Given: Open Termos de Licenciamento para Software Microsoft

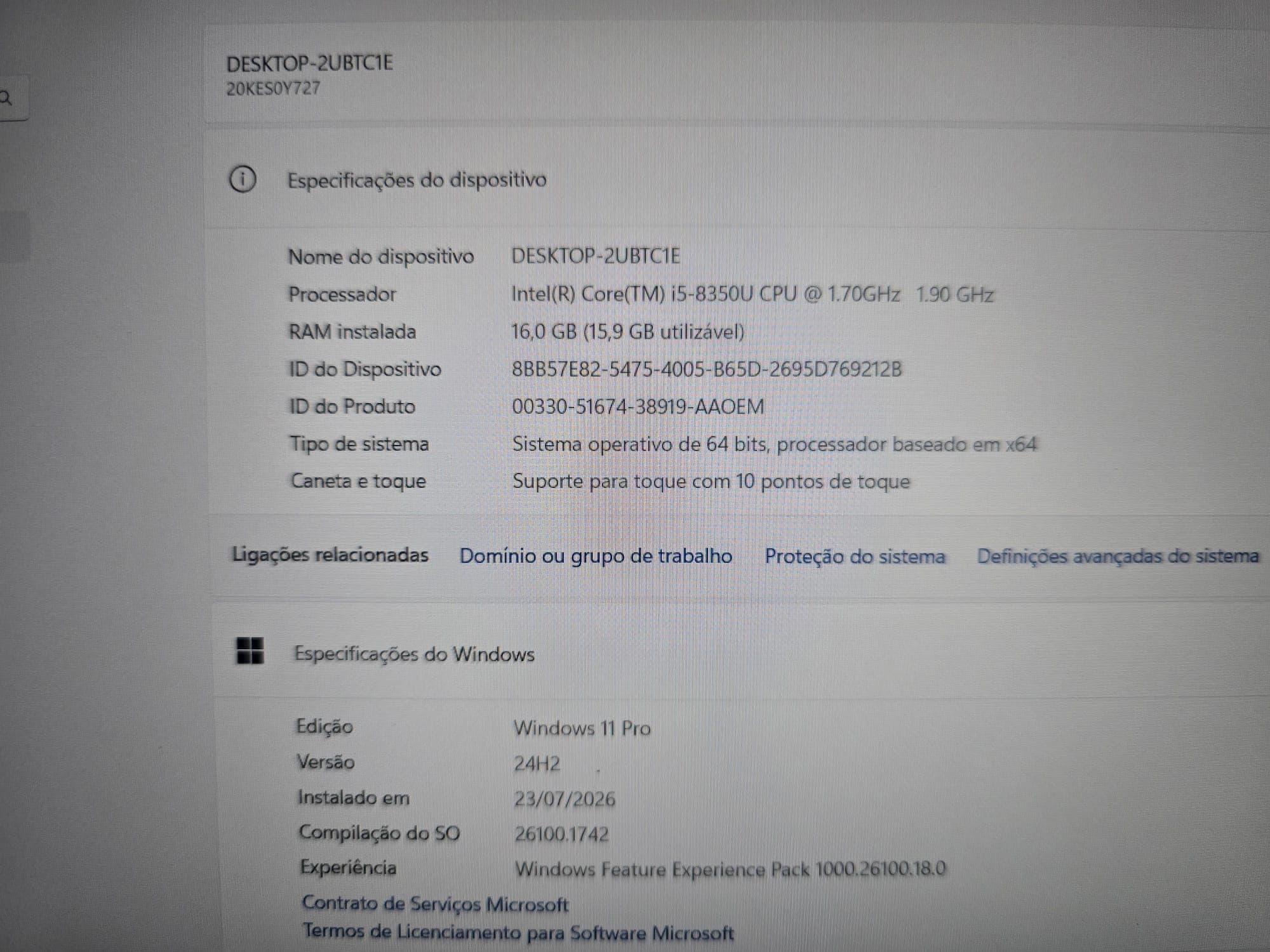Looking at the screenshot, I should click(518, 932).
